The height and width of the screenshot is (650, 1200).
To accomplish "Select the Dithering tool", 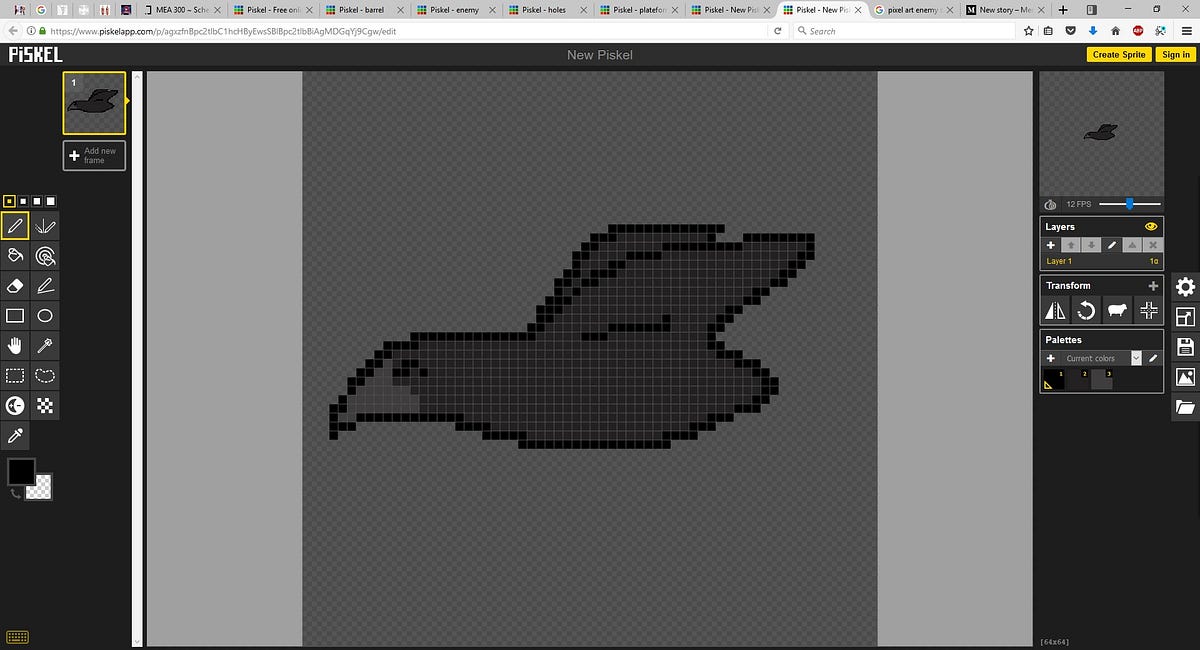I will pos(45,405).
